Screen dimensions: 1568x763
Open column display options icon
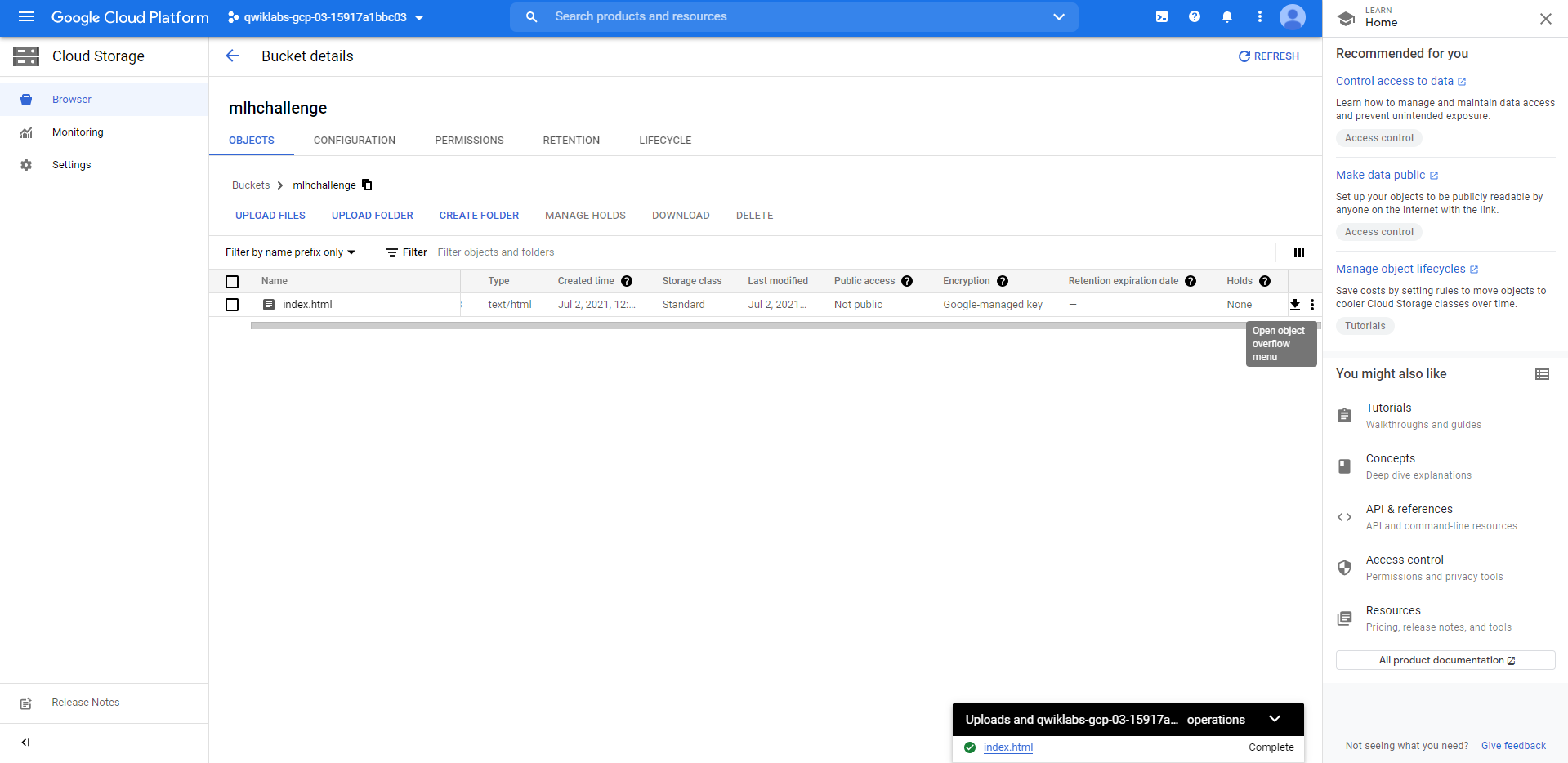(1299, 252)
